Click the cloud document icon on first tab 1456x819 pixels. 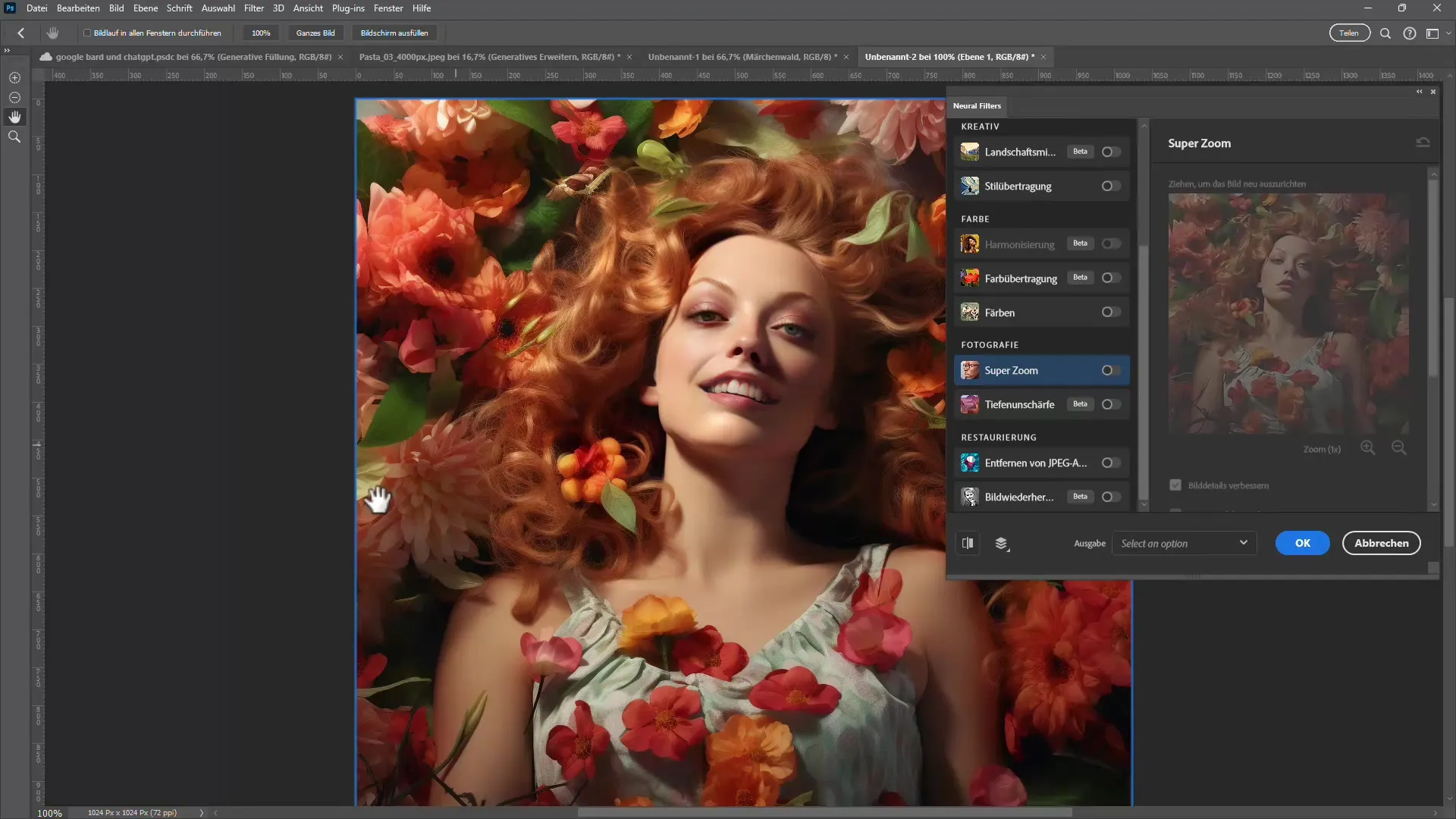[x=46, y=57]
